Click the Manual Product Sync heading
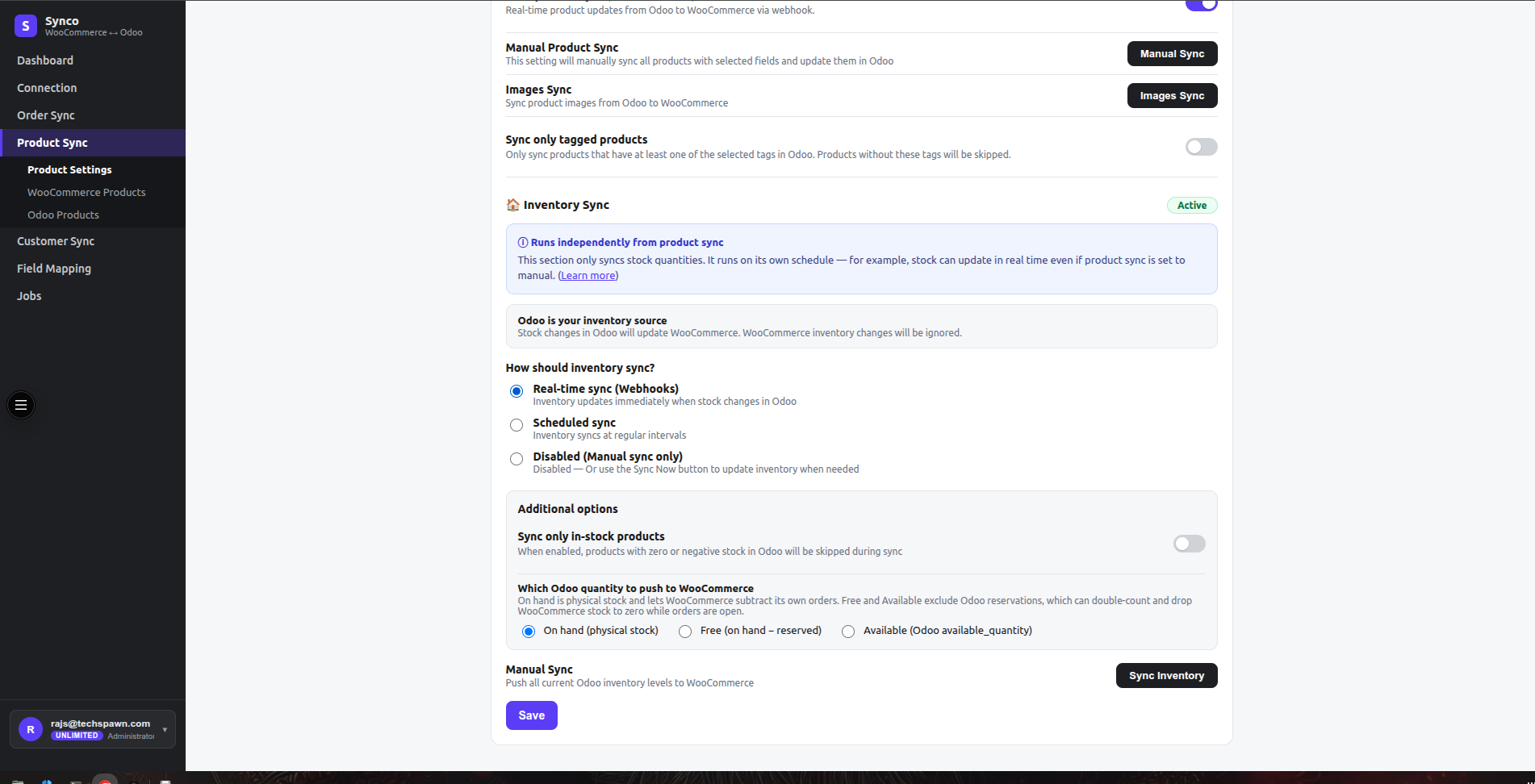Viewport: 1535px width, 784px height. click(x=562, y=48)
